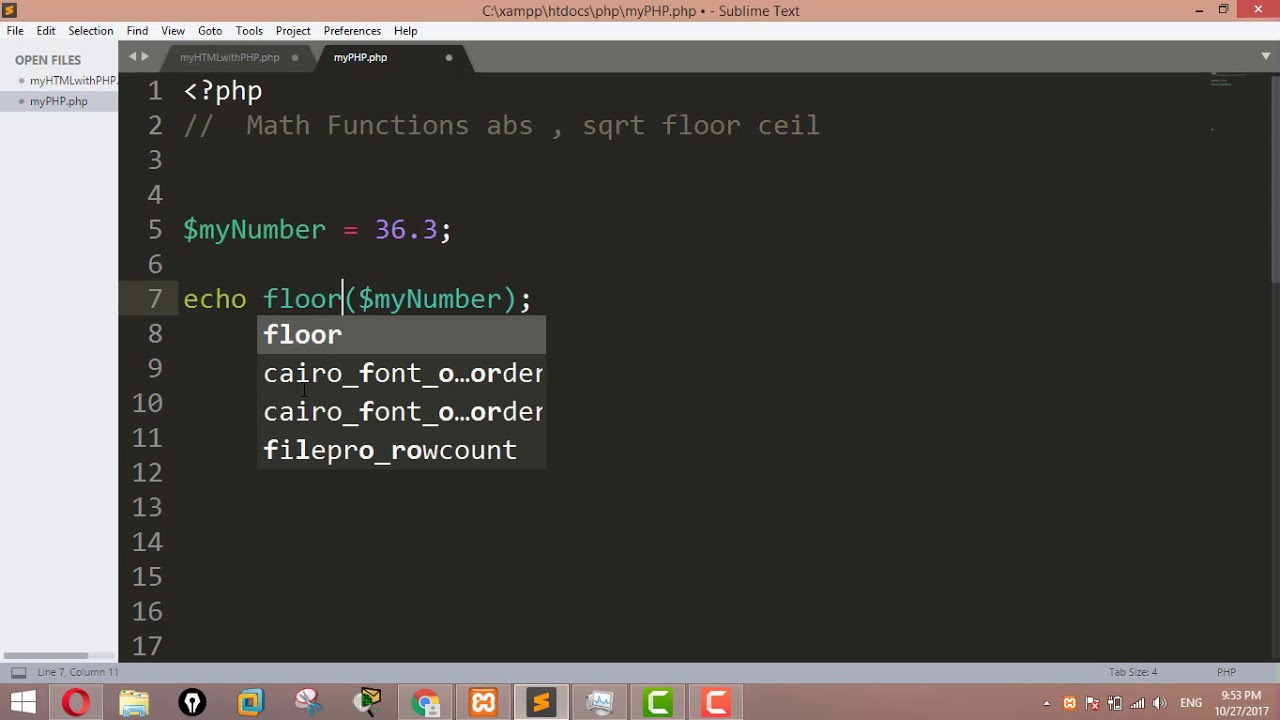The image size is (1280, 720).
Task: Place cursor on $myNumber in line 5
Action: click(x=254, y=230)
